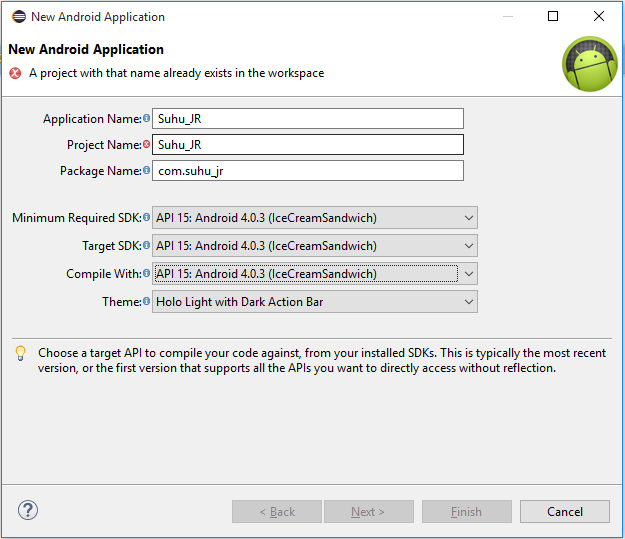This screenshot has height=539, width=625.
Task: Click info icon beside Theme label
Action: (x=146, y=301)
